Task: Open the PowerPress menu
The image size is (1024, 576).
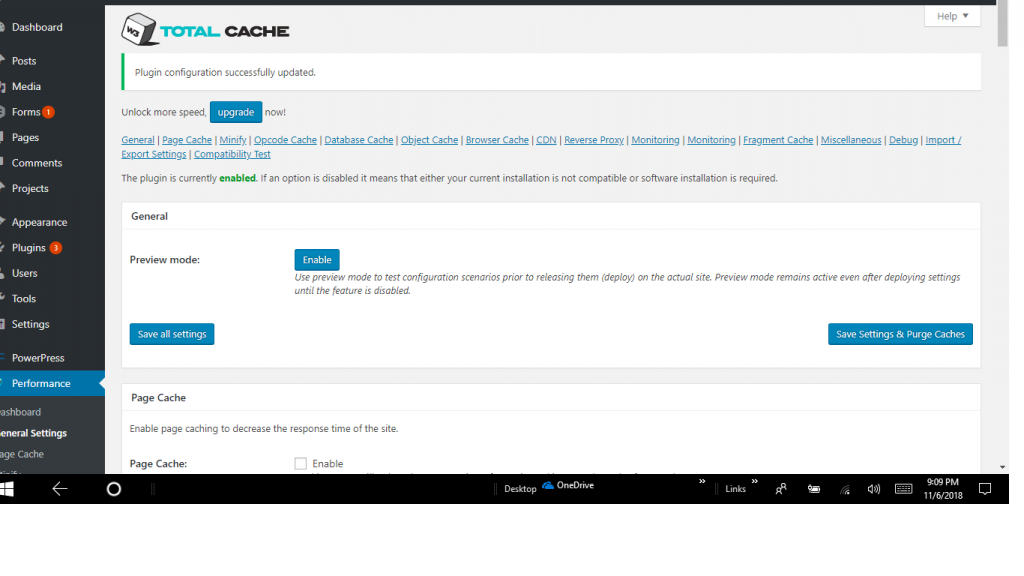Action: click(x=38, y=358)
